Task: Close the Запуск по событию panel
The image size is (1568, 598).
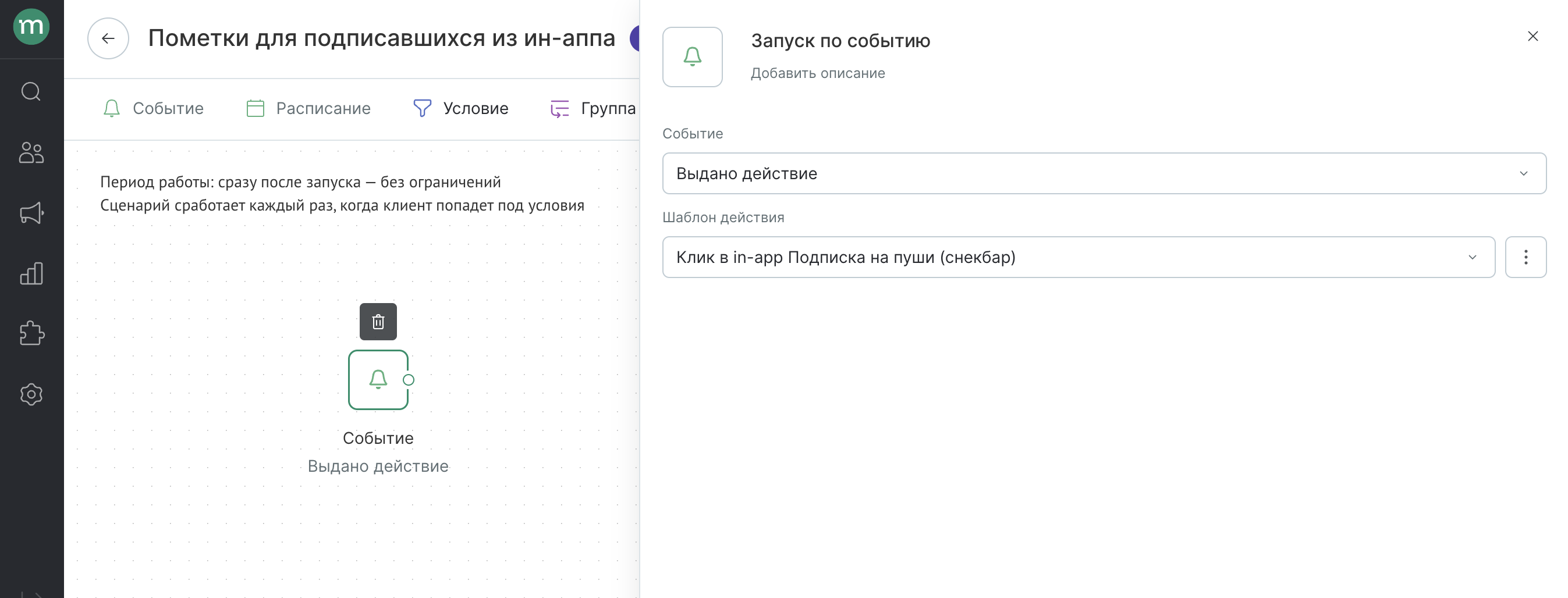Action: (1532, 37)
